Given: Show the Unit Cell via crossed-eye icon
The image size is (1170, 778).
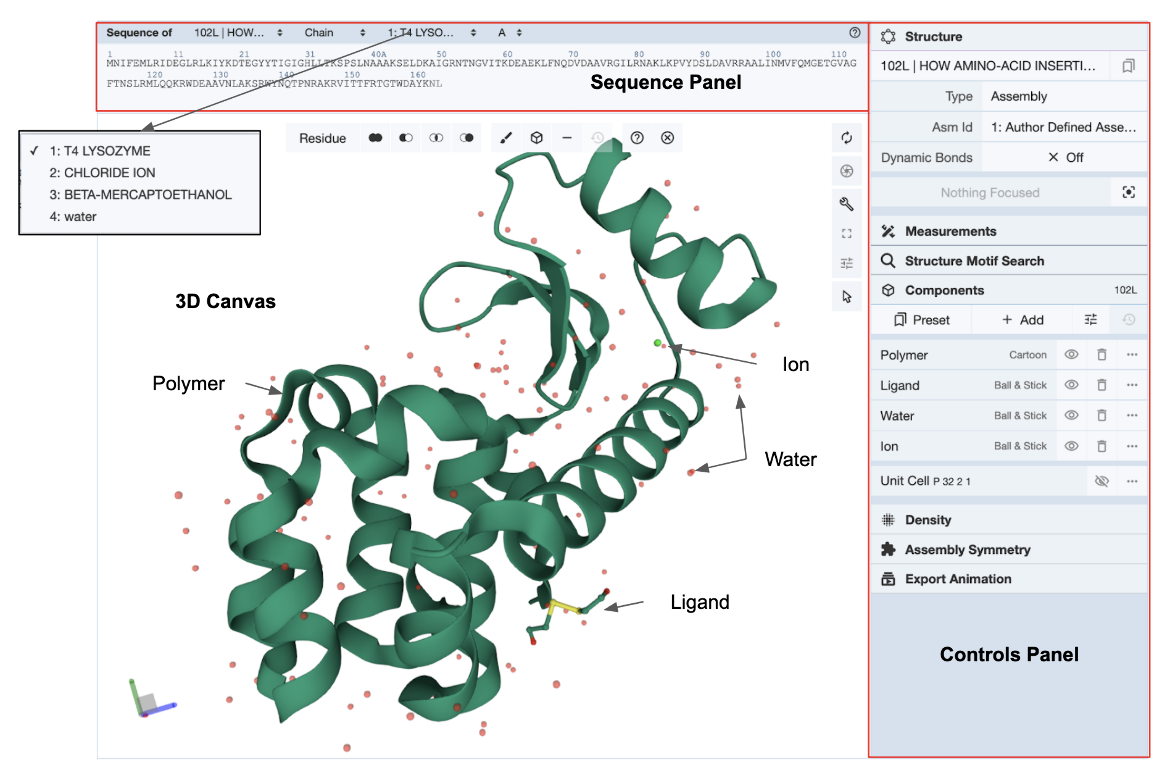Looking at the screenshot, I should click(1101, 481).
